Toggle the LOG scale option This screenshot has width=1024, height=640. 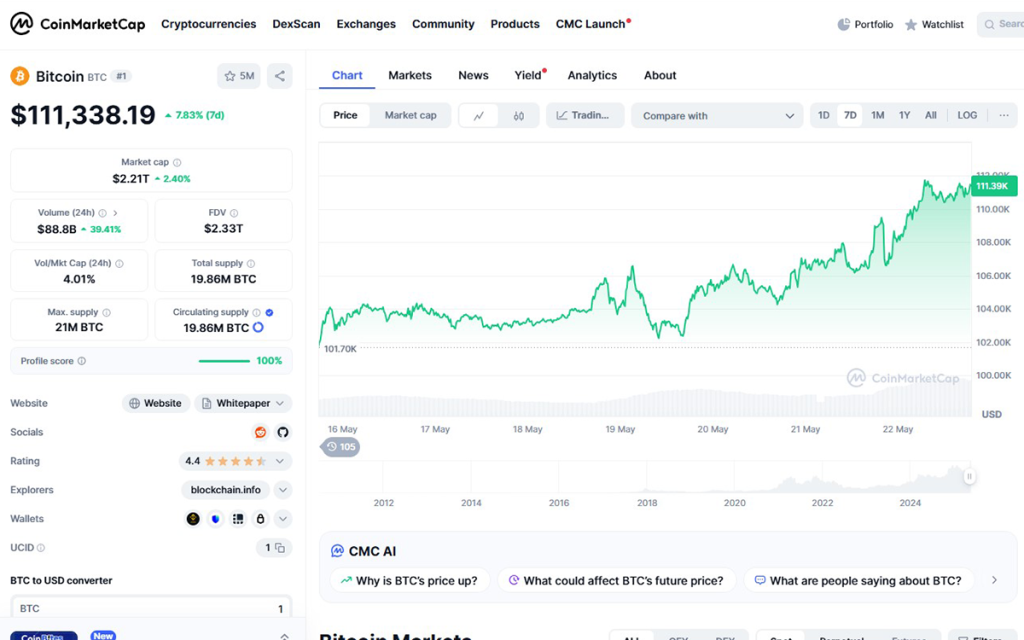[x=967, y=115]
